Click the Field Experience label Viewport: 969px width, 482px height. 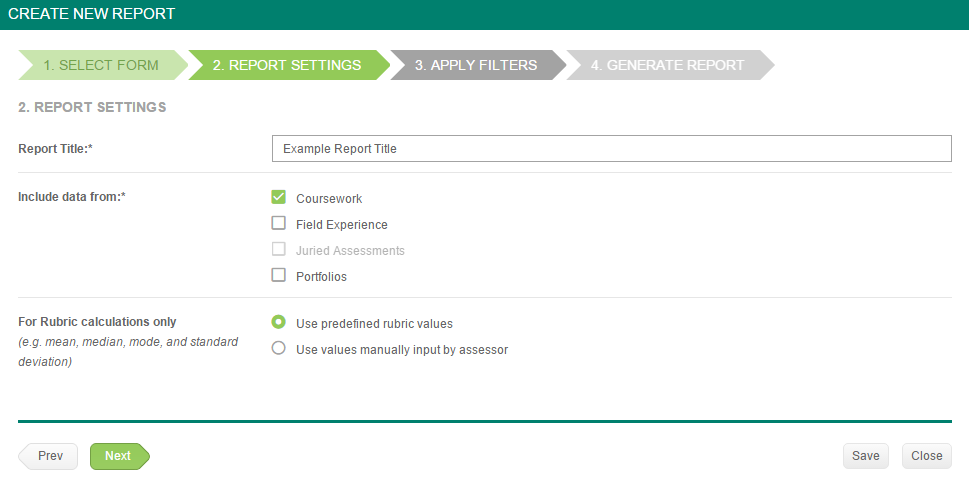click(342, 225)
